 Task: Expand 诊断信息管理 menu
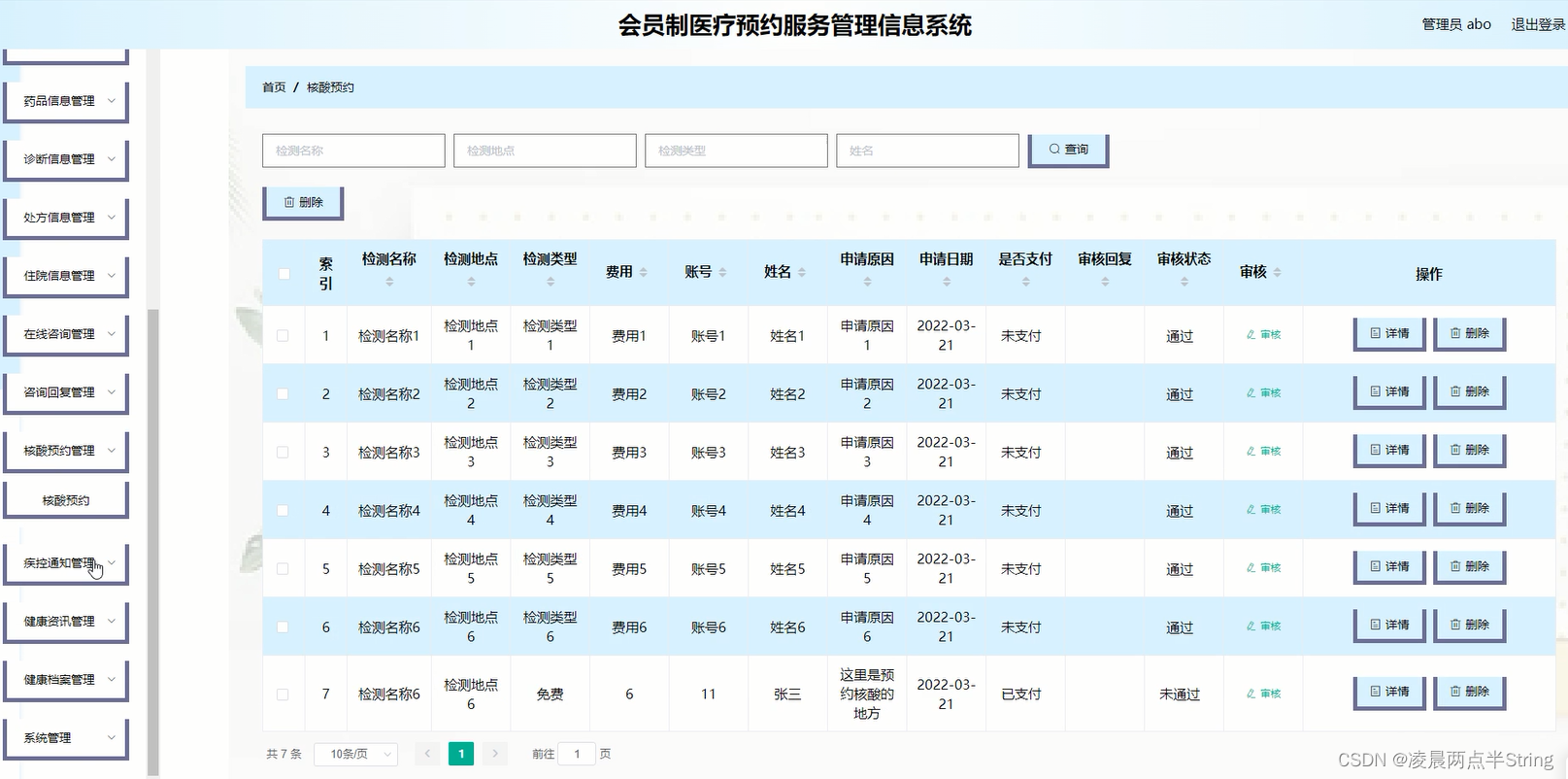(66, 159)
